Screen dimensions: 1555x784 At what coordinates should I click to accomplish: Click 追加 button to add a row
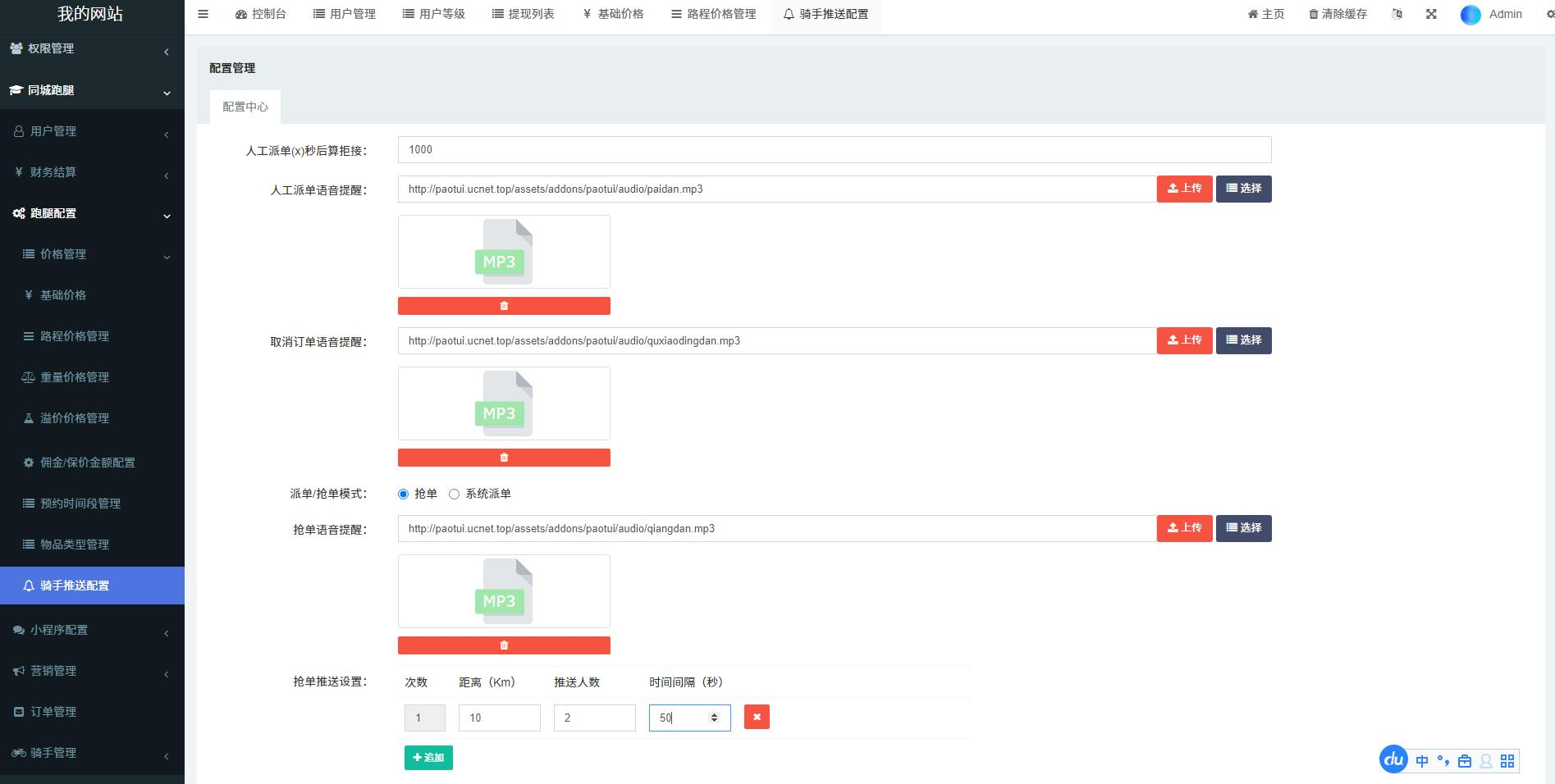point(428,758)
